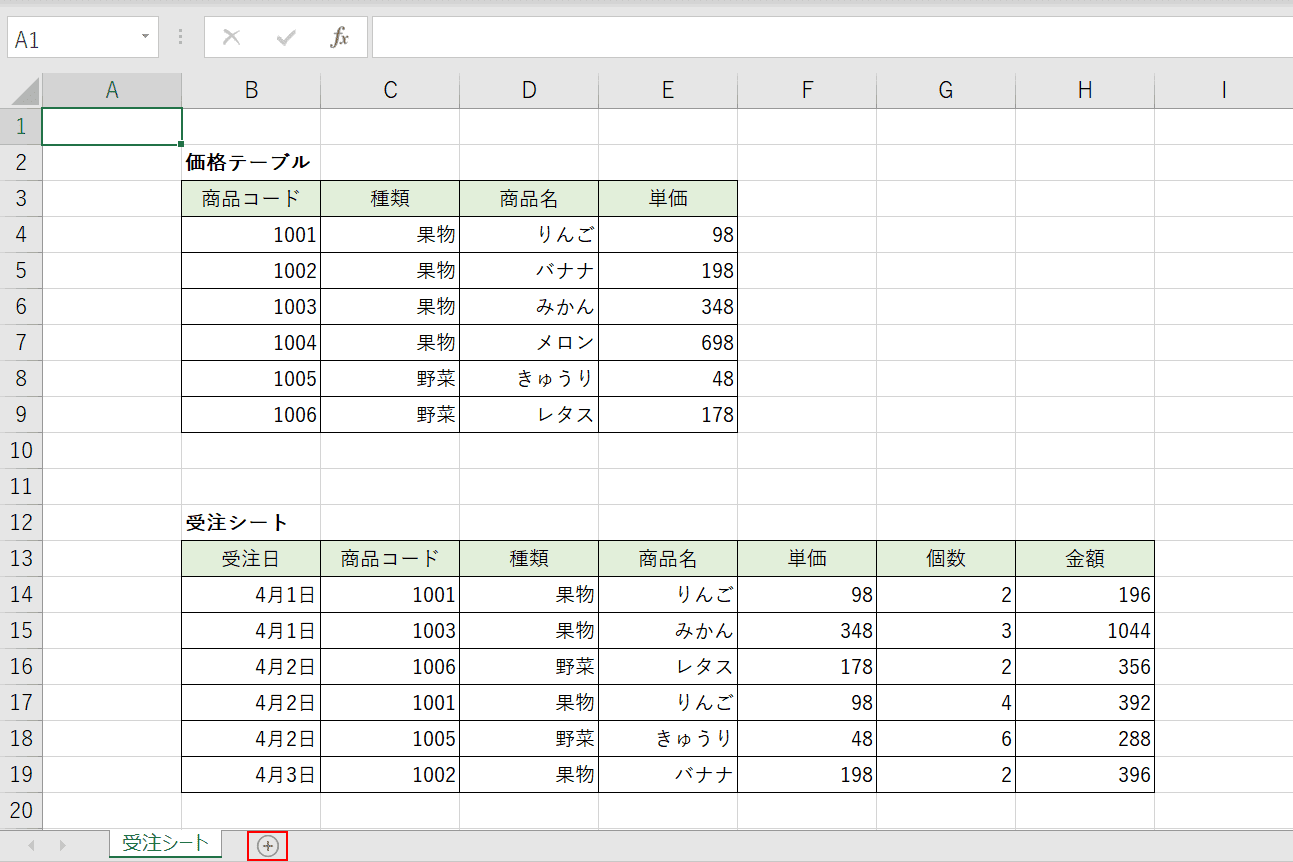Click the Select All corner triangle
The height and width of the screenshot is (862, 1293).
(x=21, y=90)
